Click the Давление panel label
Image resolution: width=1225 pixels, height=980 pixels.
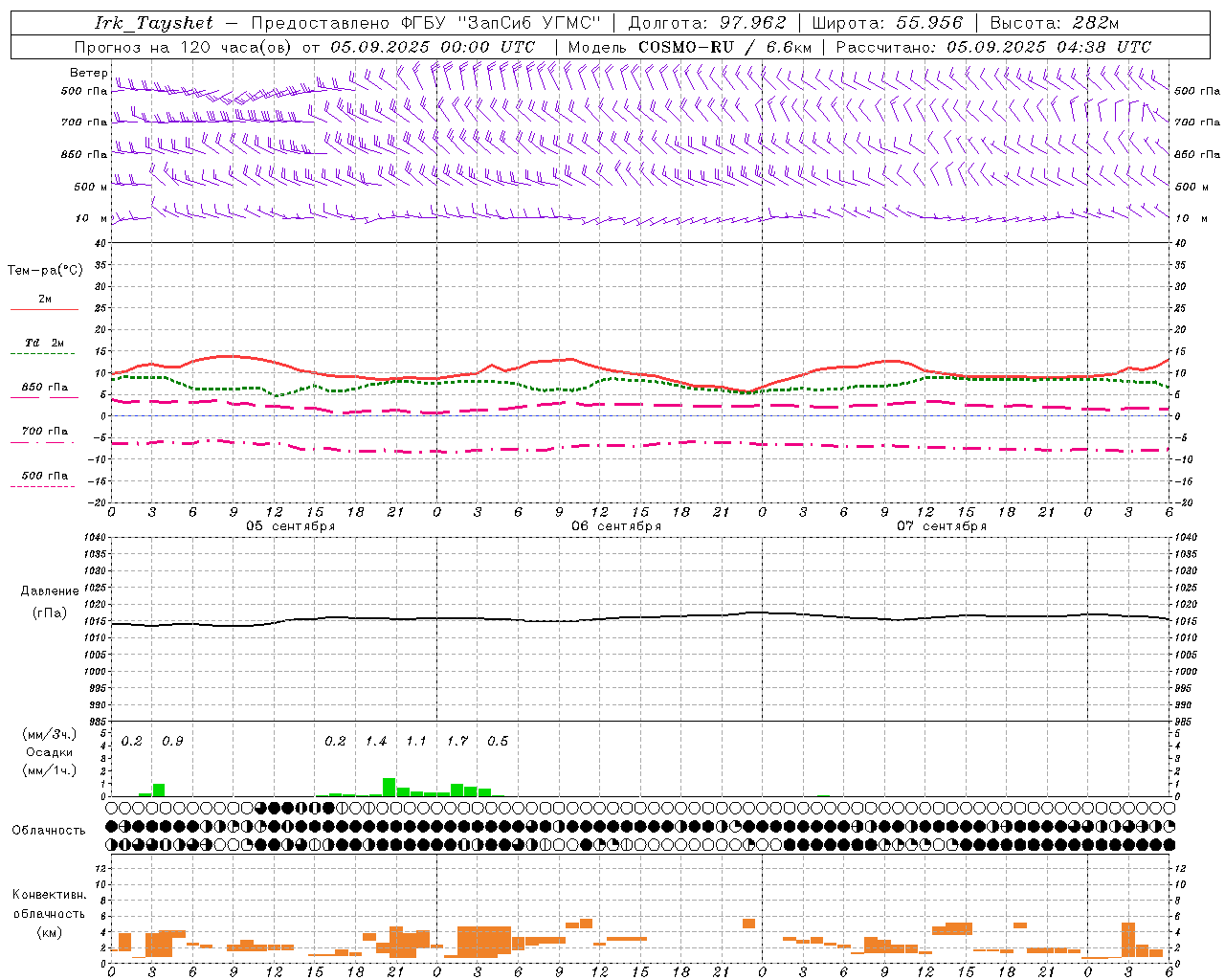coord(50,590)
